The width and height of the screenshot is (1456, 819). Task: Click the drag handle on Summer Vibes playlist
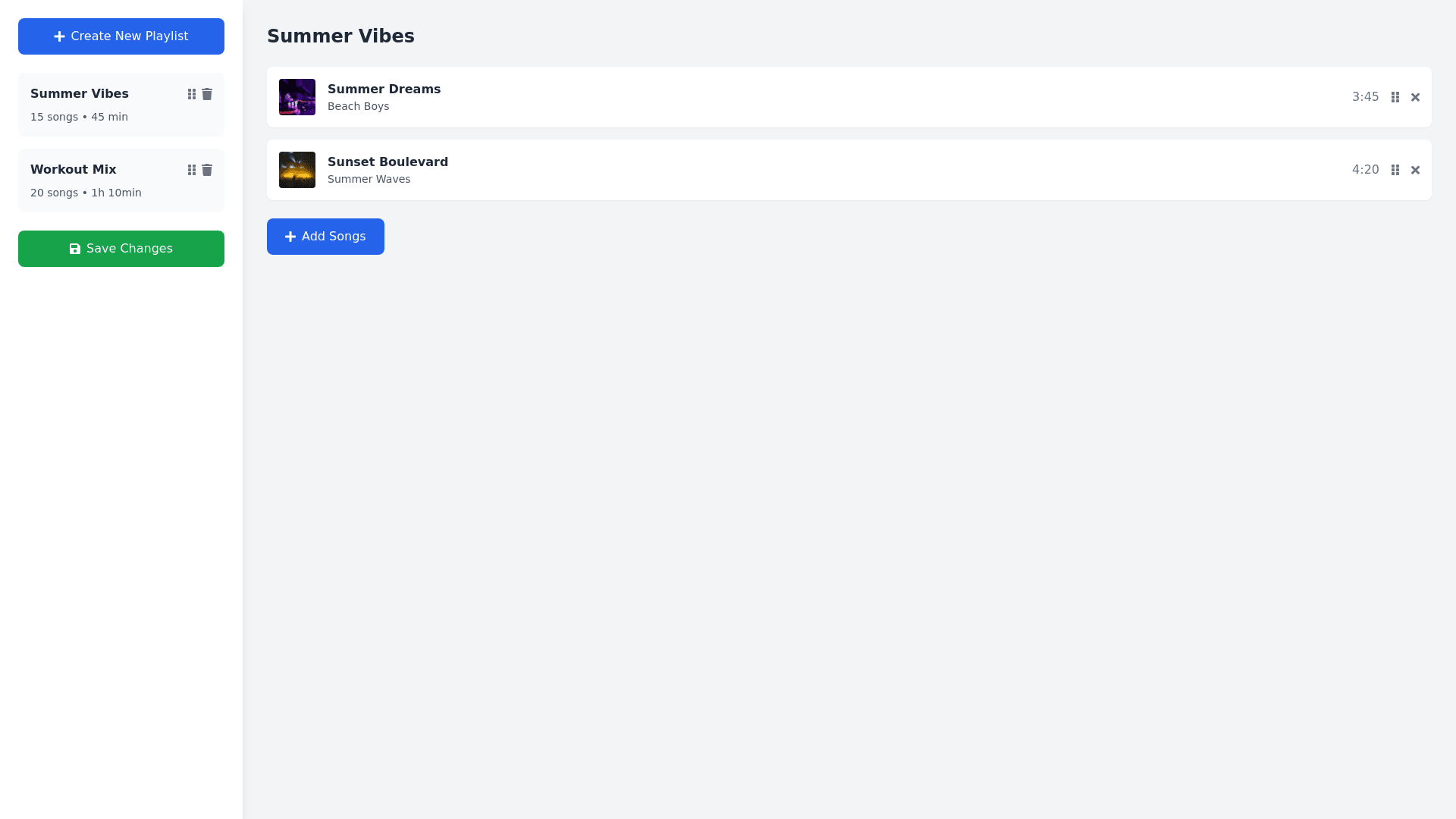[x=192, y=94]
